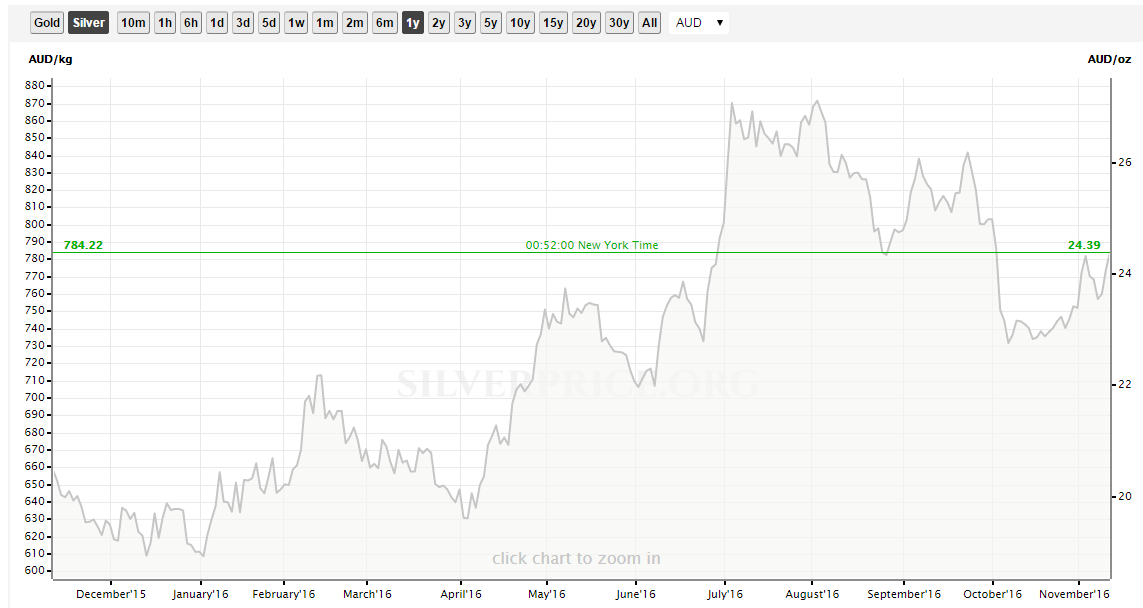Image resolution: width=1143 pixels, height=608 pixels.
Task: Switch to 20y history range
Action: tap(586, 23)
